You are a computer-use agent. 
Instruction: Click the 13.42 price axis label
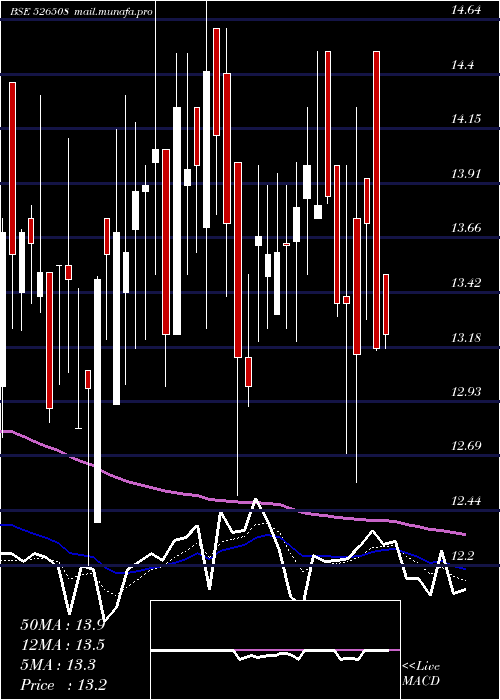tap(466, 283)
